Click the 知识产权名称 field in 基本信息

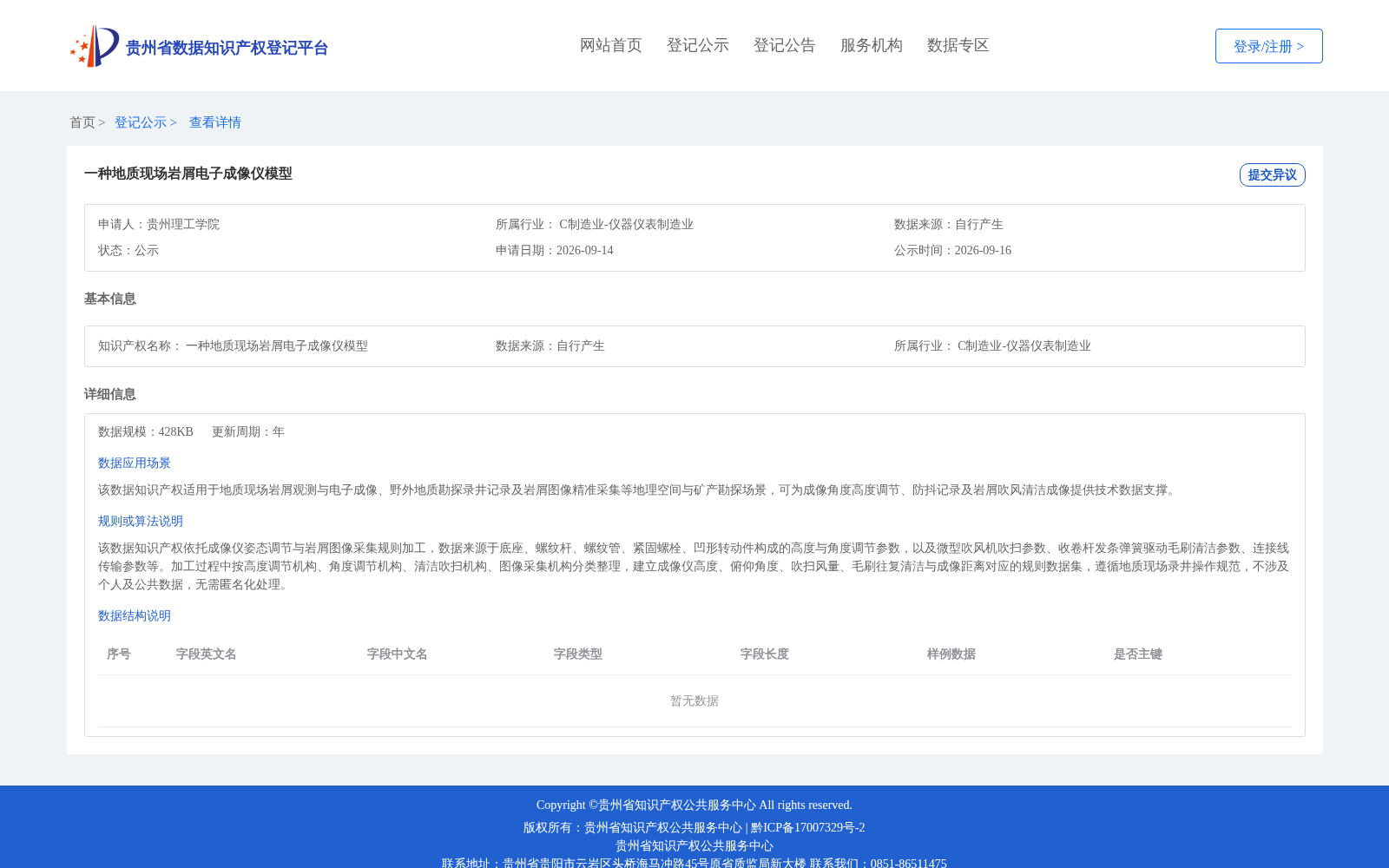[233, 345]
